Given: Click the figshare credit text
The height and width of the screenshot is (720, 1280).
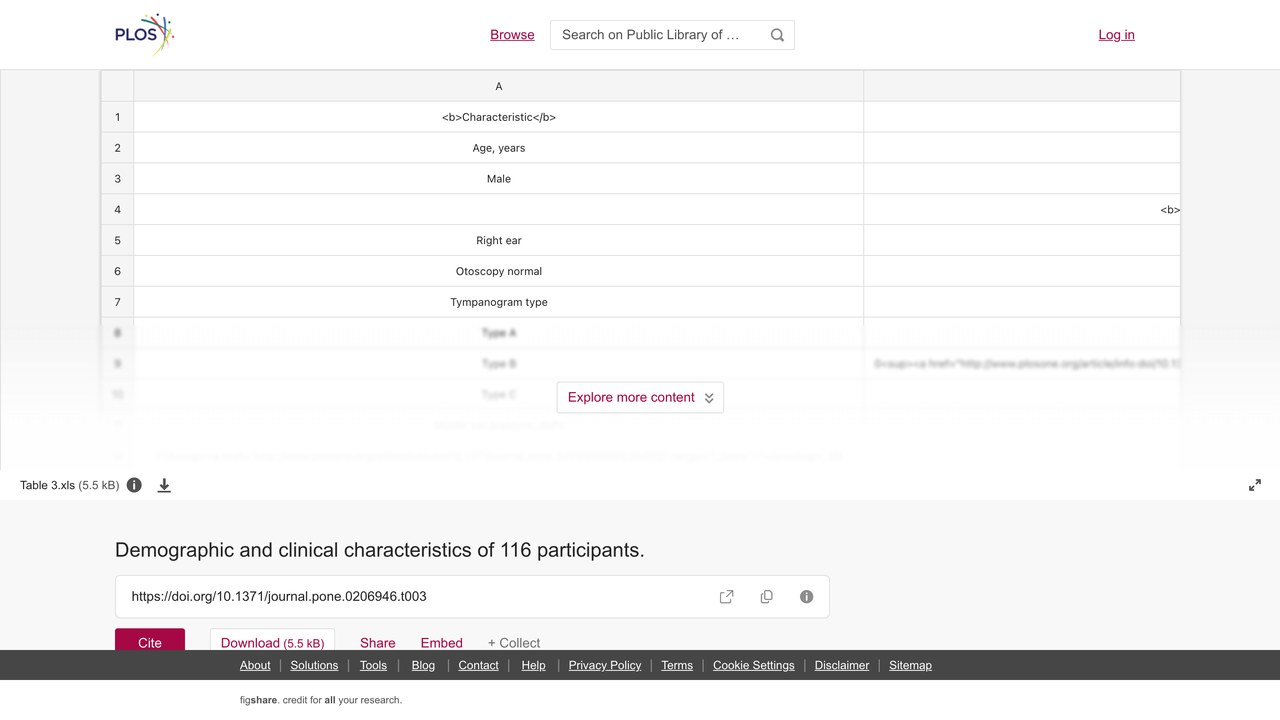Looking at the screenshot, I should tap(321, 700).
